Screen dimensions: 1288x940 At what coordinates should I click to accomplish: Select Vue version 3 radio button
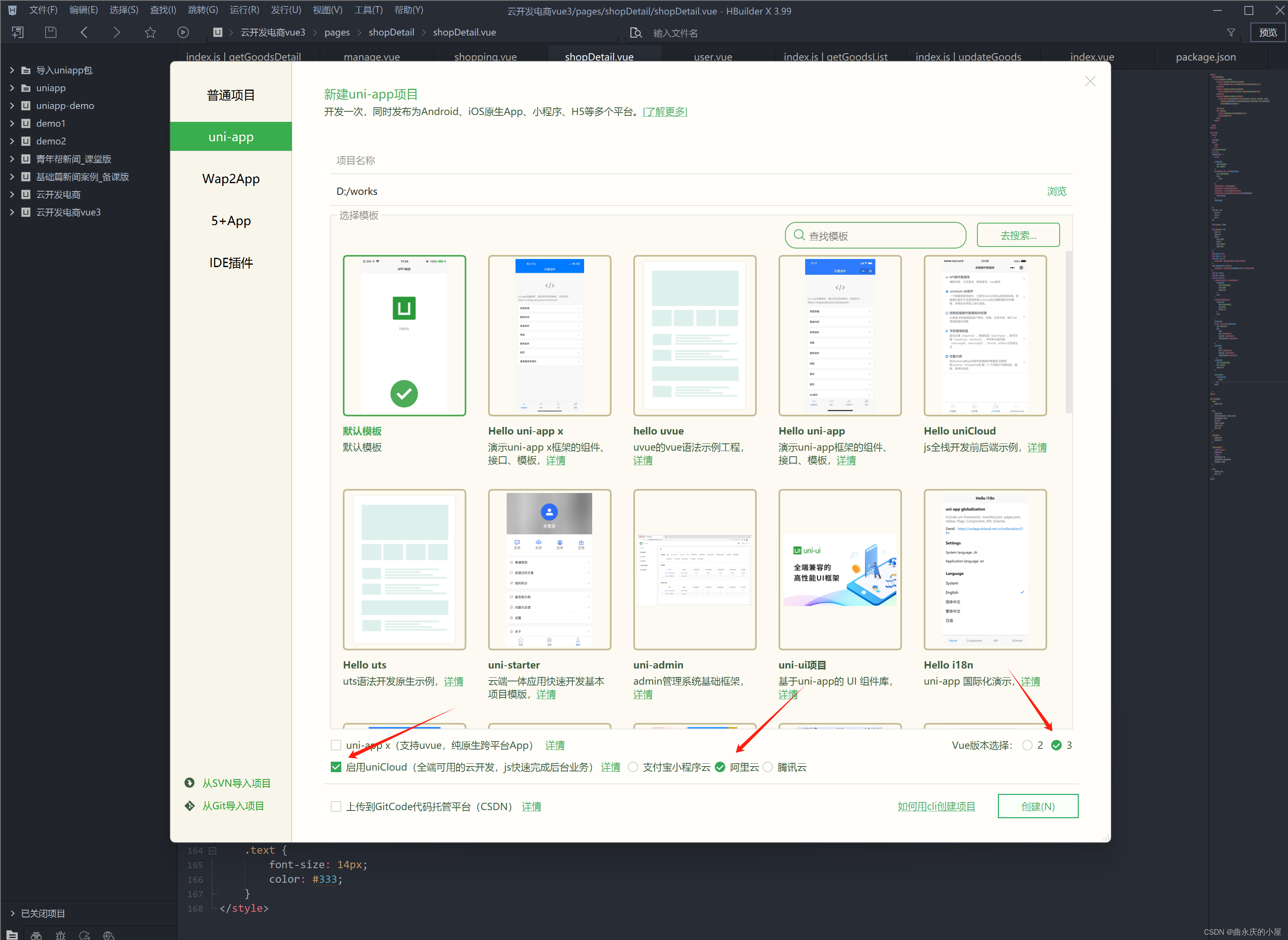(x=1056, y=746)
